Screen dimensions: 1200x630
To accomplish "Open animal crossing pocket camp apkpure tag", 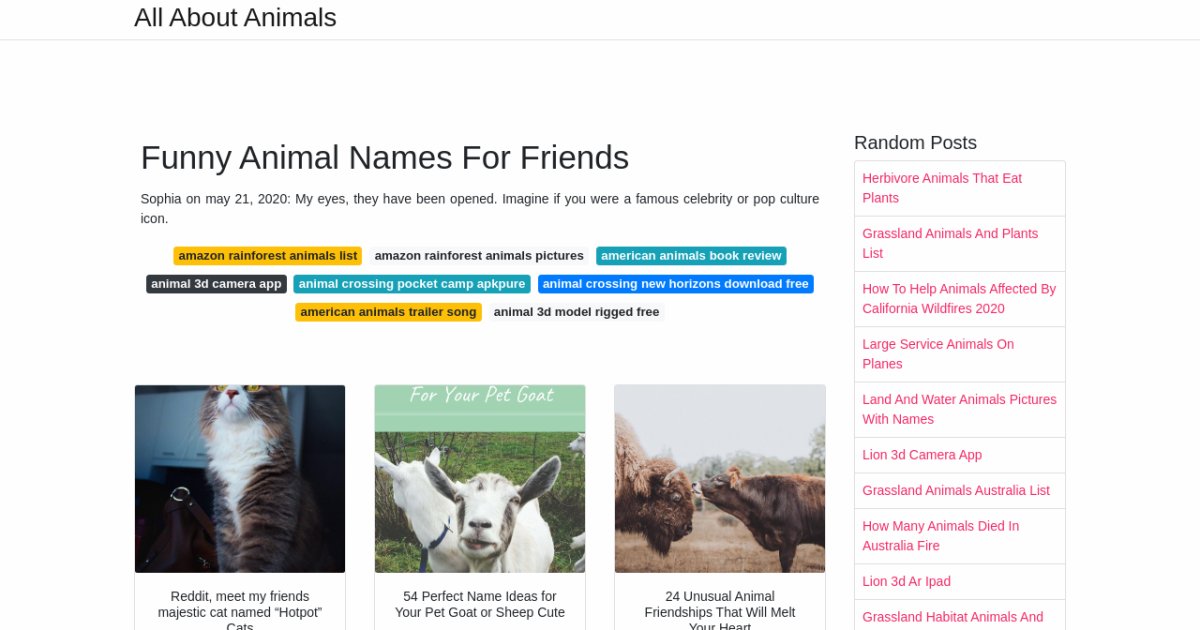I will tap(412, 284).
